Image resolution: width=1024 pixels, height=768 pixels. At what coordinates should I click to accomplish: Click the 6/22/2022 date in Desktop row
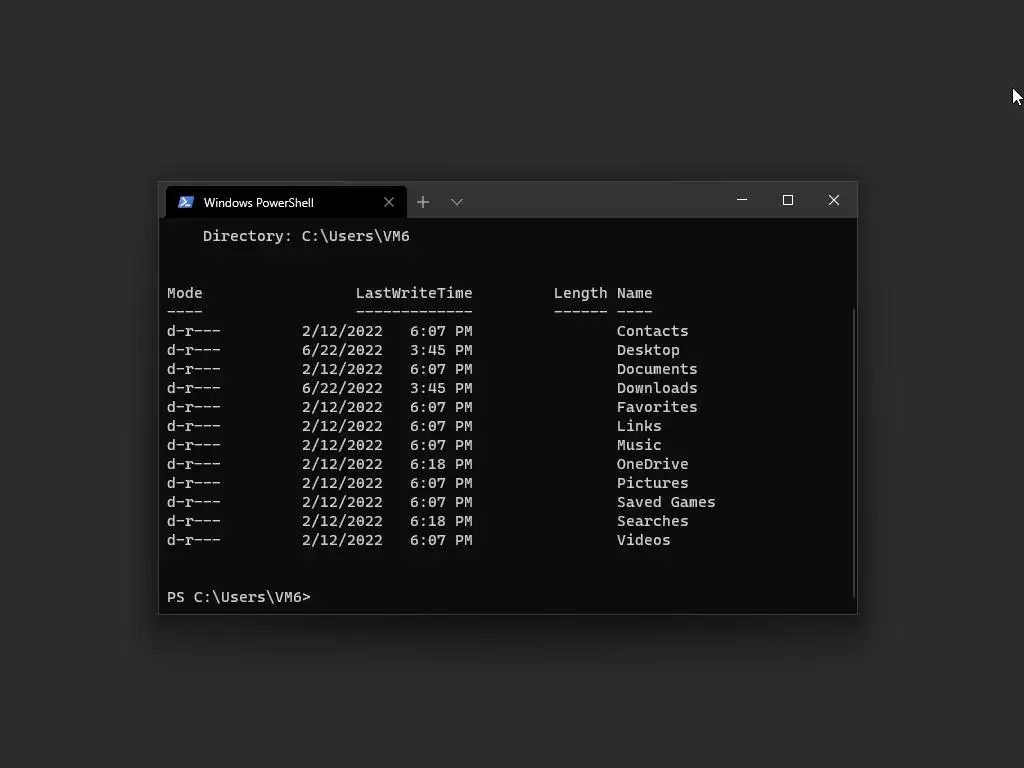(x=342, y=350)
